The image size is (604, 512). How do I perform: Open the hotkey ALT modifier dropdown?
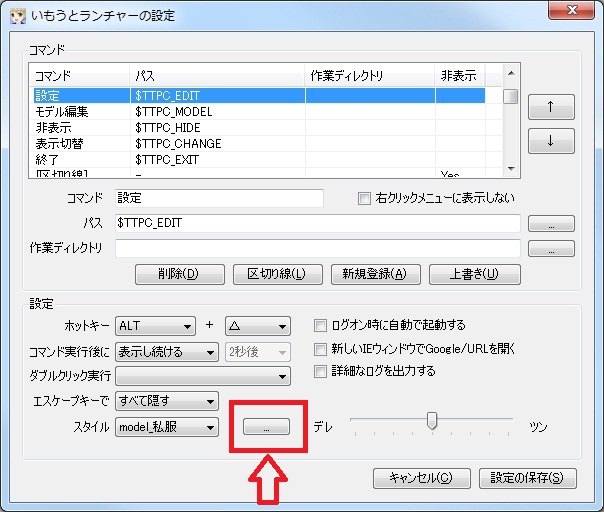[x=155, y=326]
